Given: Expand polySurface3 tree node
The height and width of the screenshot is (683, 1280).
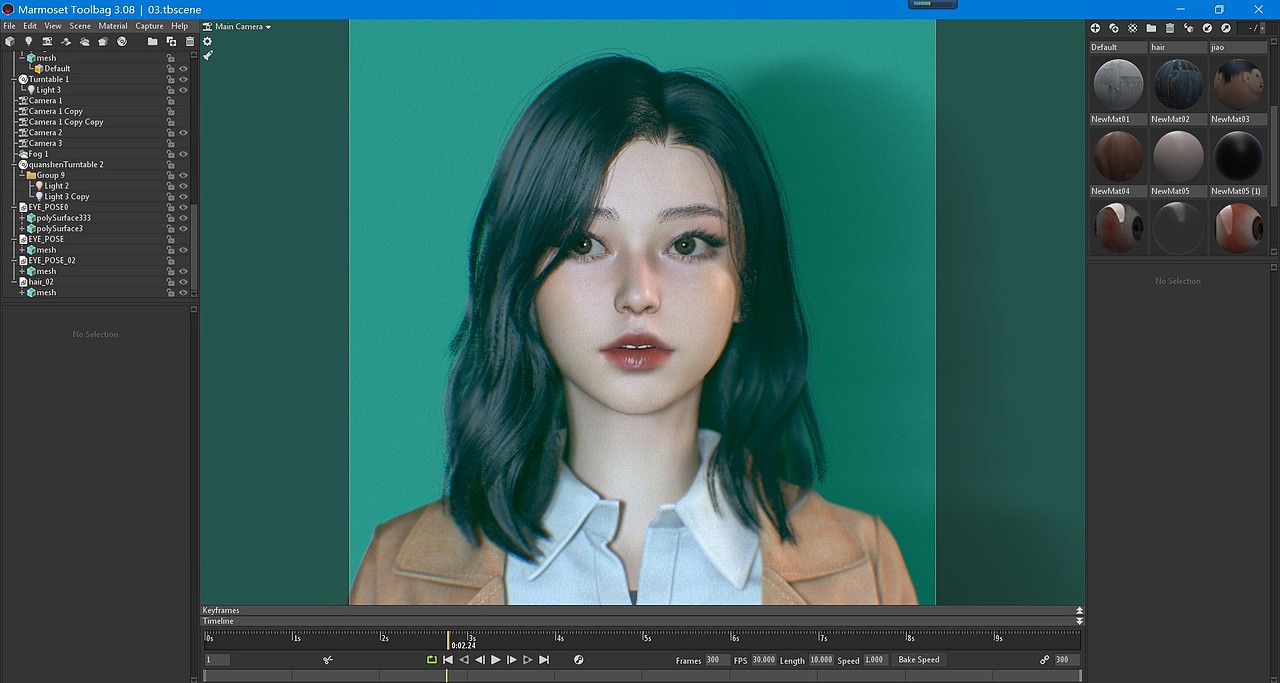Looking at the screenshot, I should [21, 229].
